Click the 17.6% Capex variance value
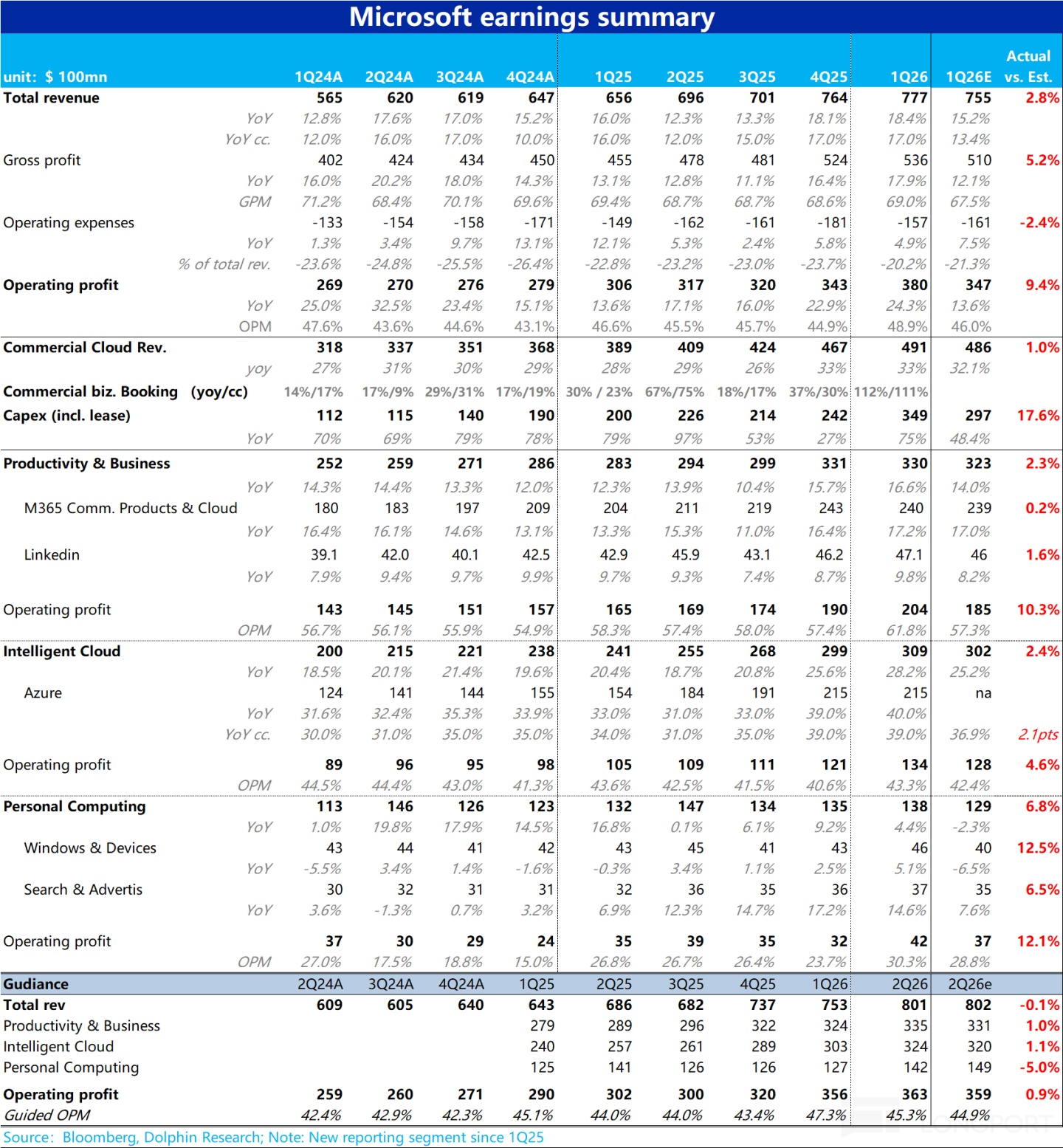The height and width of the screenshot is (1148, 1063). point(1038,416)
